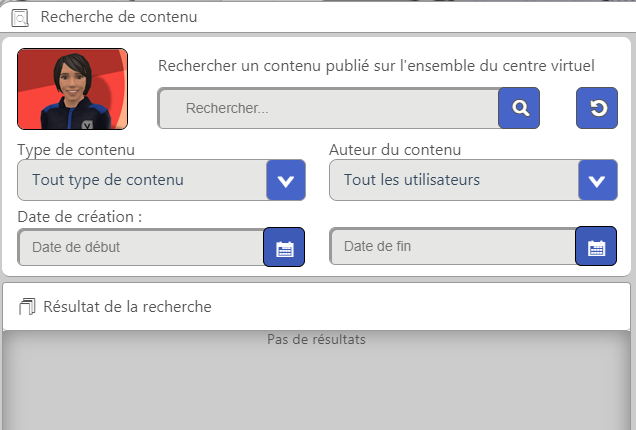Click the Type de contenu label

(76, 150)
